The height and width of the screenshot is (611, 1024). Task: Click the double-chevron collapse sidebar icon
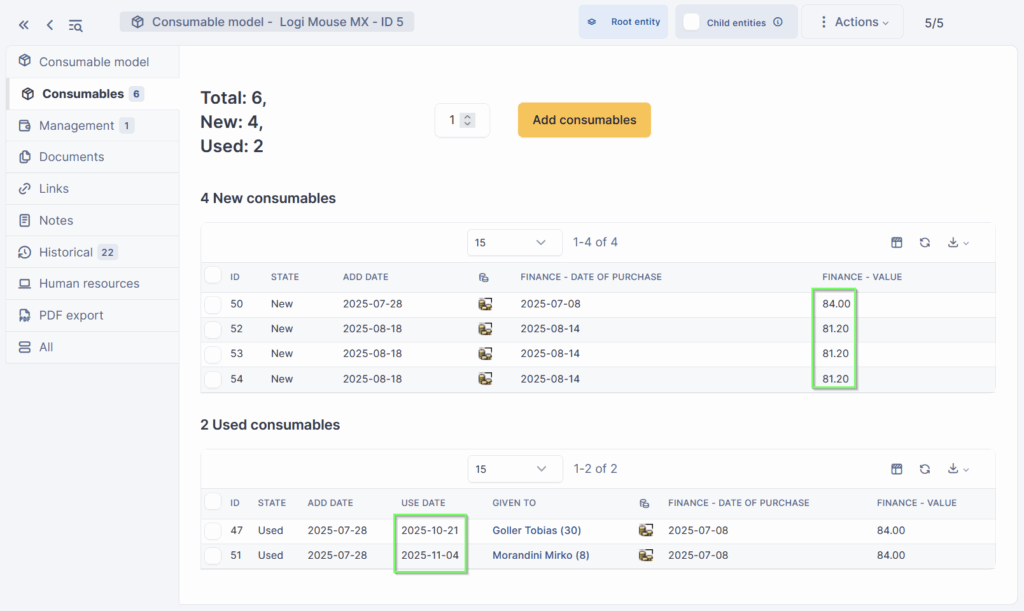click(24, 25)
